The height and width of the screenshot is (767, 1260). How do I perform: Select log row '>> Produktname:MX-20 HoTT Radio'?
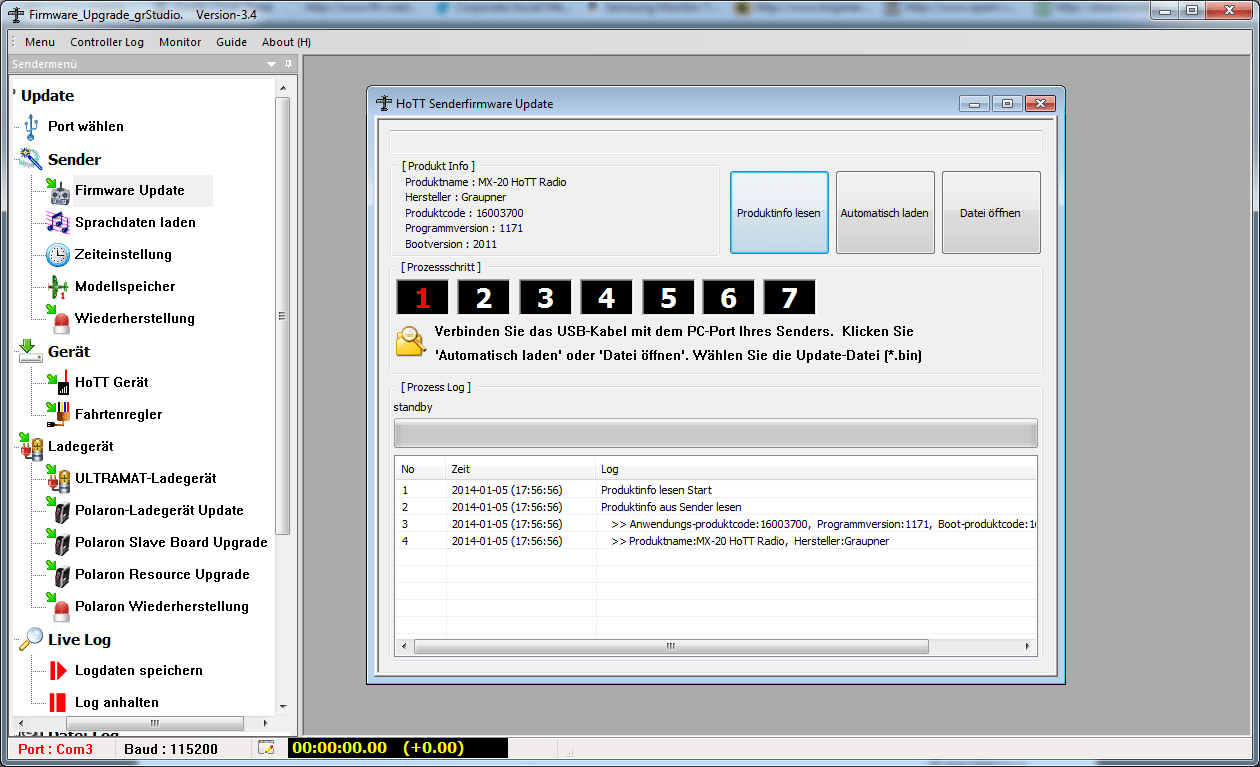point(715,541)
